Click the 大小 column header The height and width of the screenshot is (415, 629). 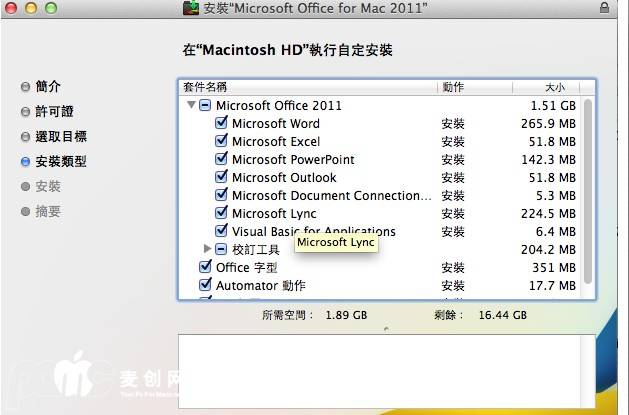pyautogui.click(x=553, y=87)
